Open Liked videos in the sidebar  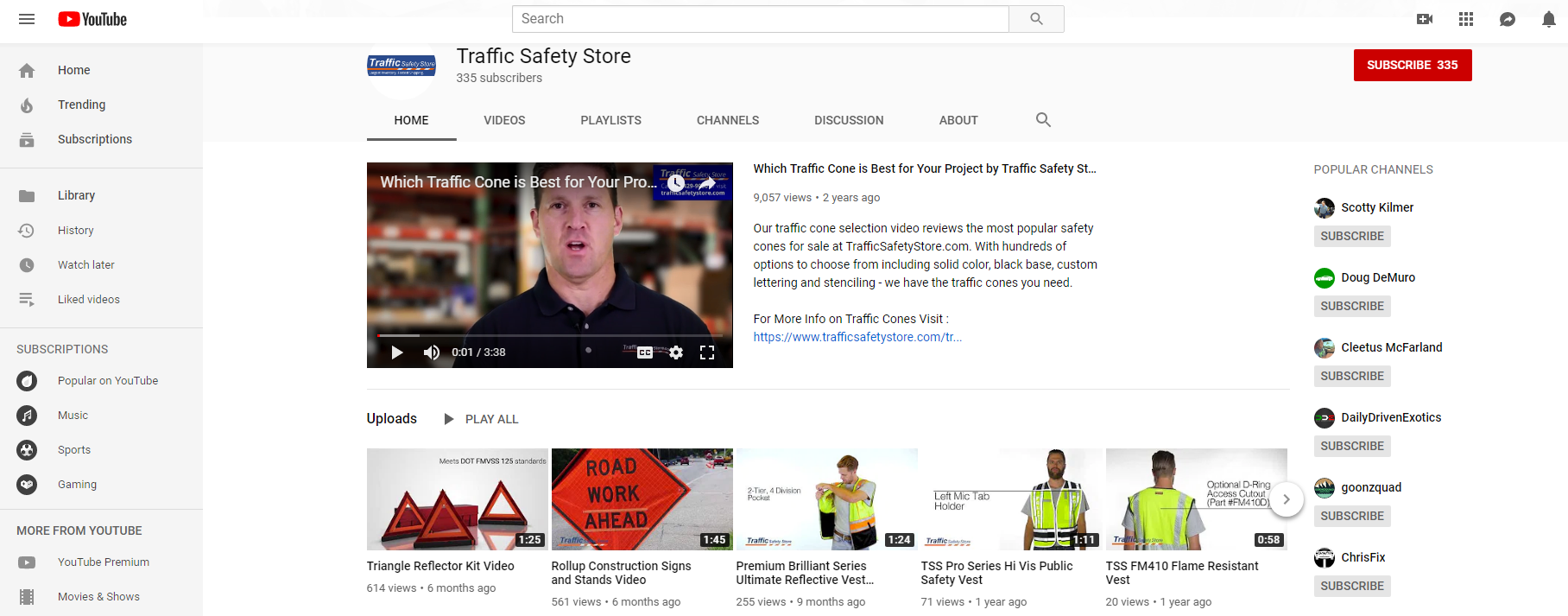(101, 299)
